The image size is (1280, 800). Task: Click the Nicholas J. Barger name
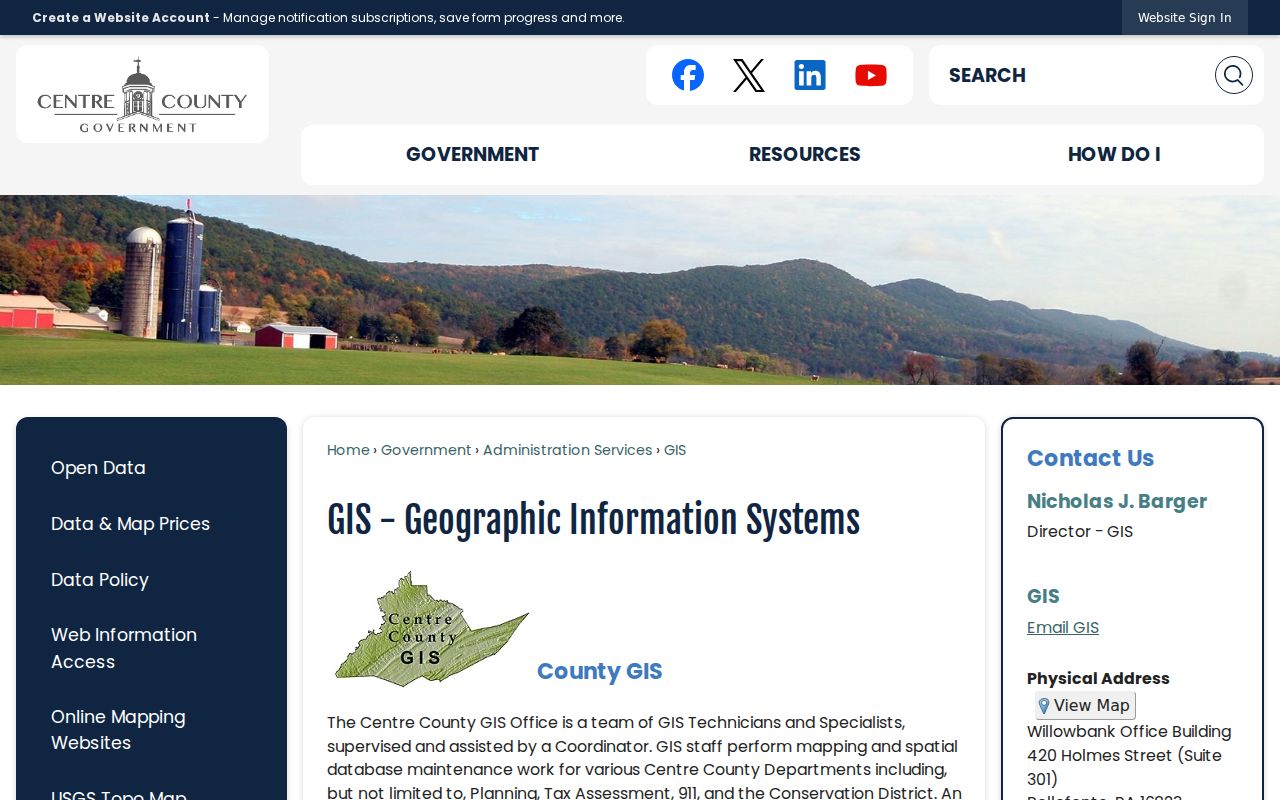pyautogui.click(x=1117, y=501)
